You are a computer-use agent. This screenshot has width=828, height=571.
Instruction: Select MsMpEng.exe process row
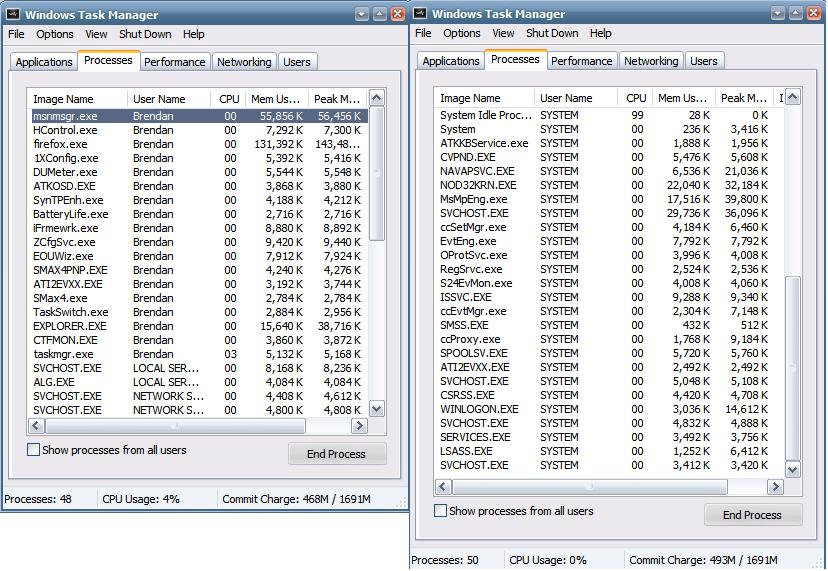pyautogui.click(x=610, y=199)
